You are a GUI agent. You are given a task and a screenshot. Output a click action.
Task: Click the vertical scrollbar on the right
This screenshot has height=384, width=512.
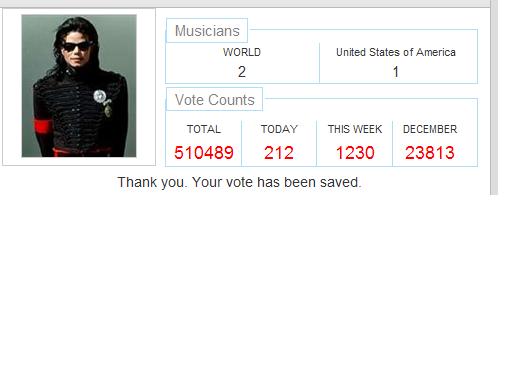pos(494,97)
